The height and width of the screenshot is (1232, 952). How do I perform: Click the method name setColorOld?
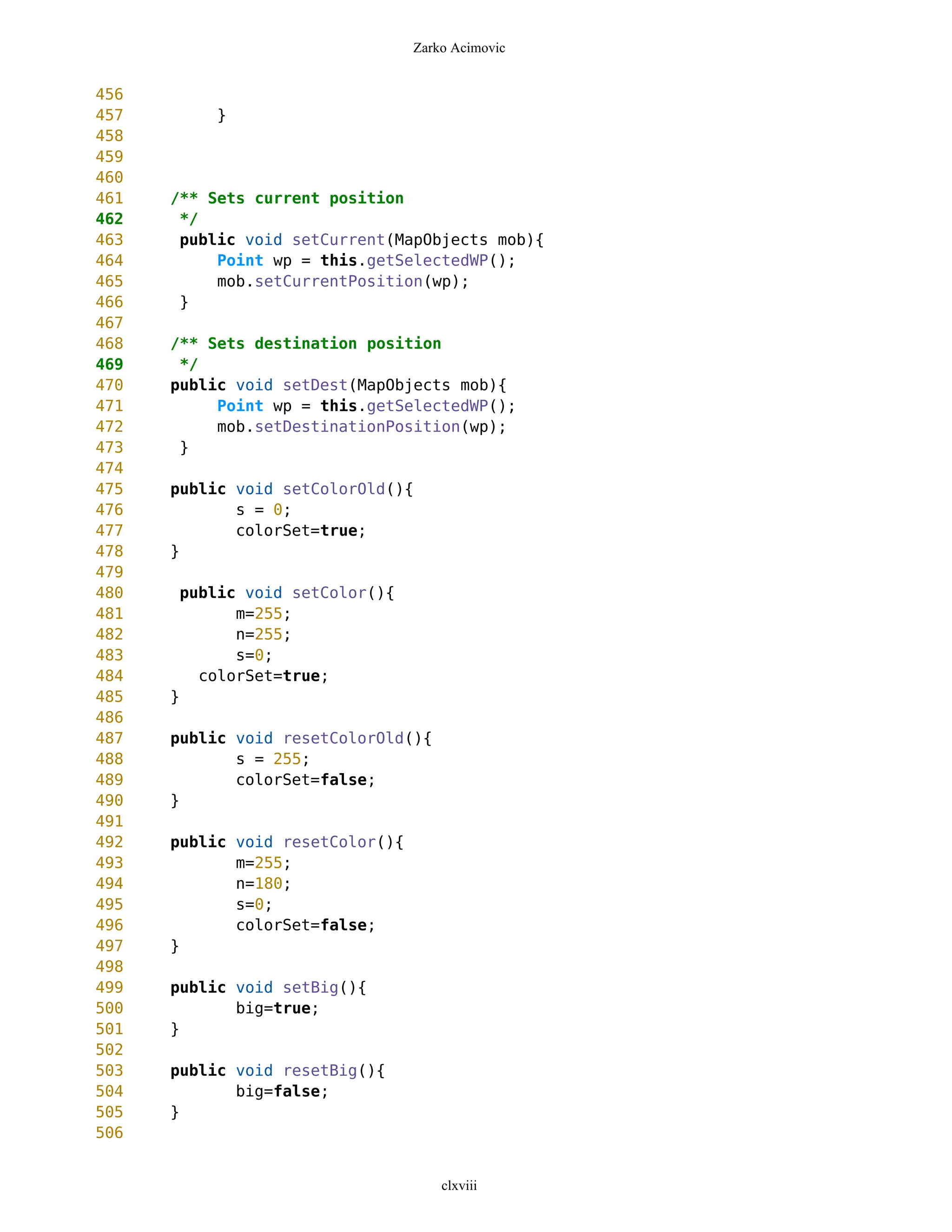334,489
